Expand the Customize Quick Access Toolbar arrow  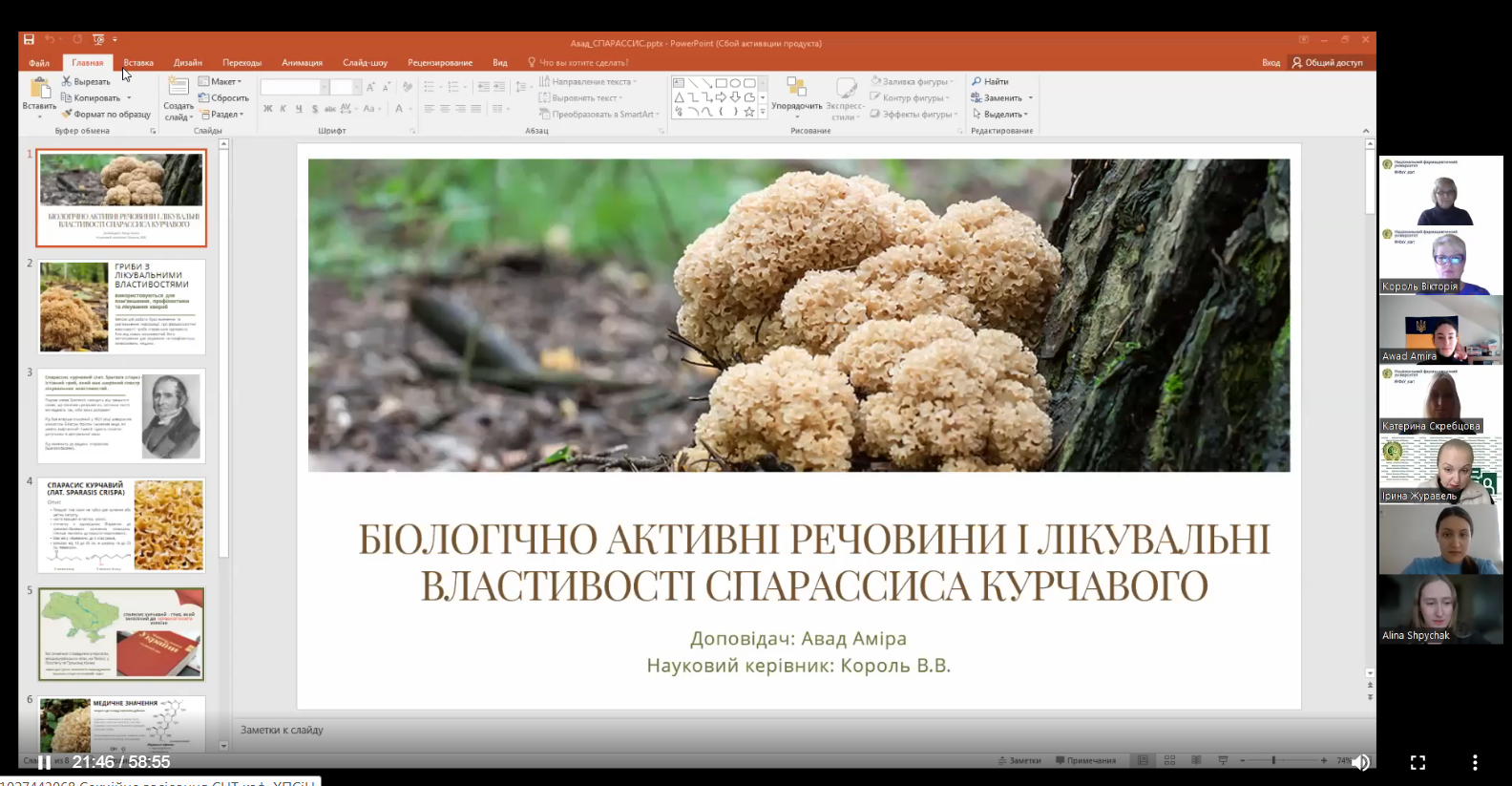115,39
